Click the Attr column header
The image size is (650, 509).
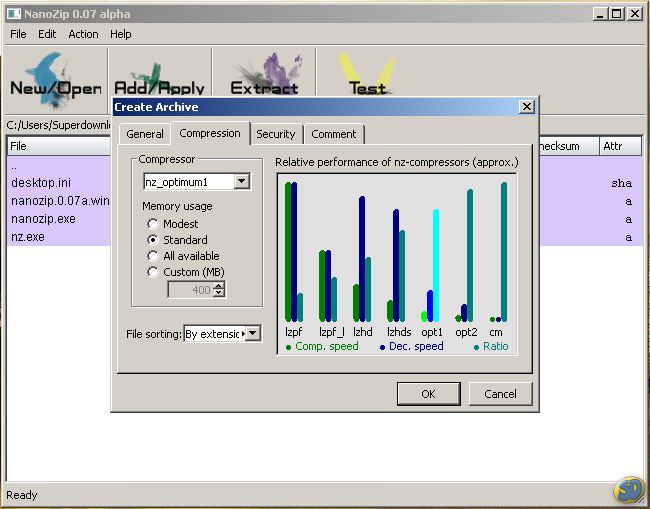pyautogui.click(x=620, y=146)
